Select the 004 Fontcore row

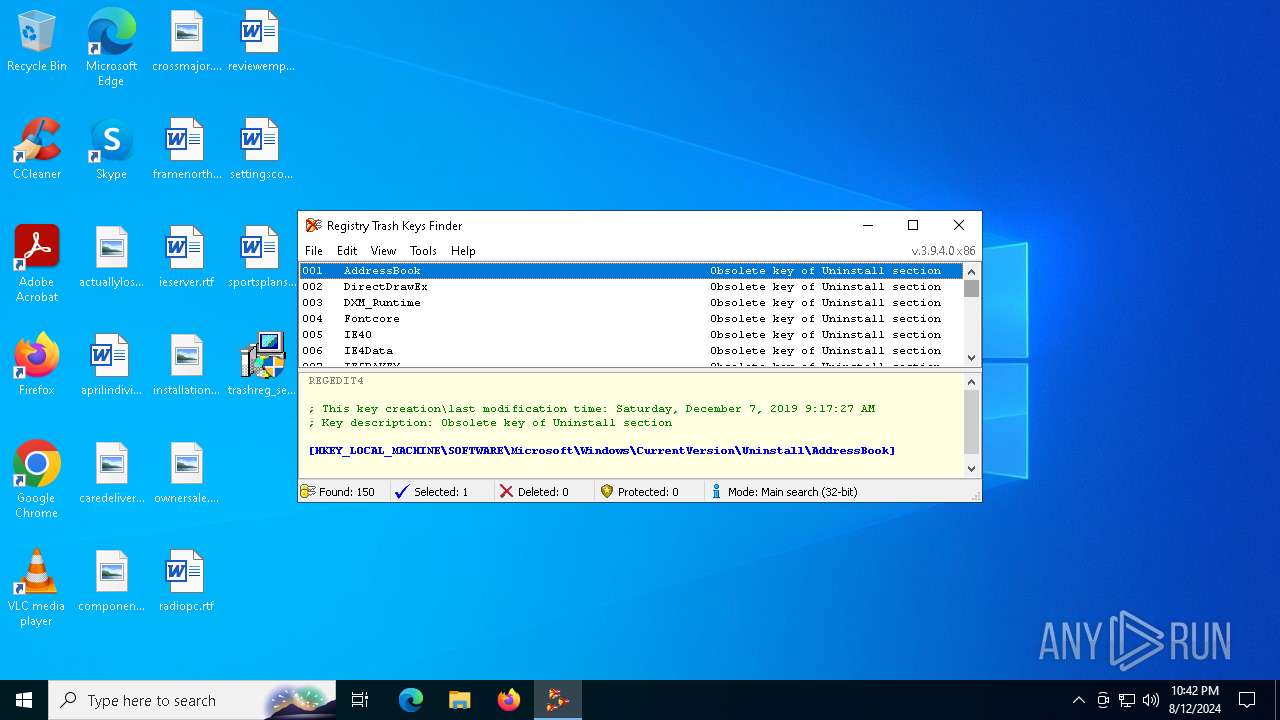[x=631, y=319]
